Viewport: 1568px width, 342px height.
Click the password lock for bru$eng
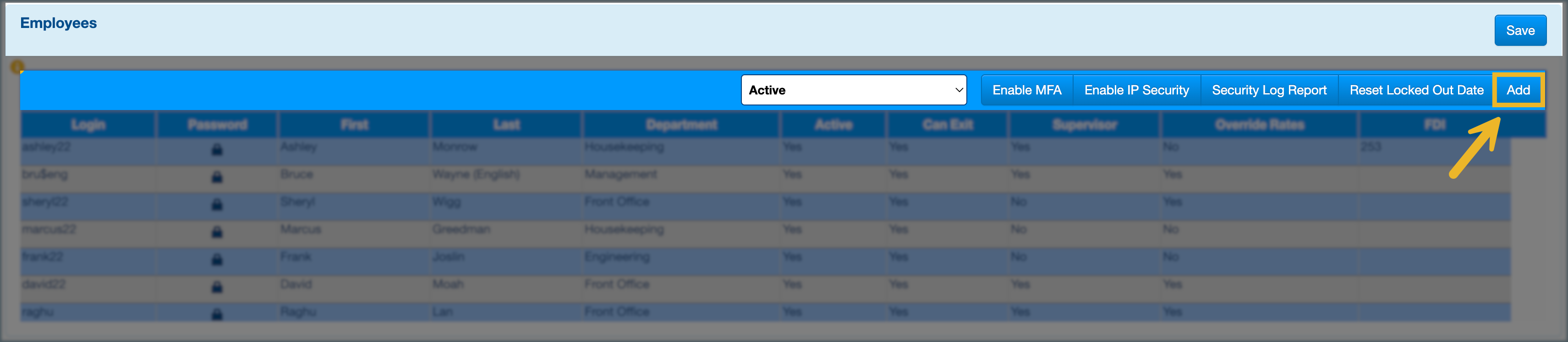coord(217,177)
